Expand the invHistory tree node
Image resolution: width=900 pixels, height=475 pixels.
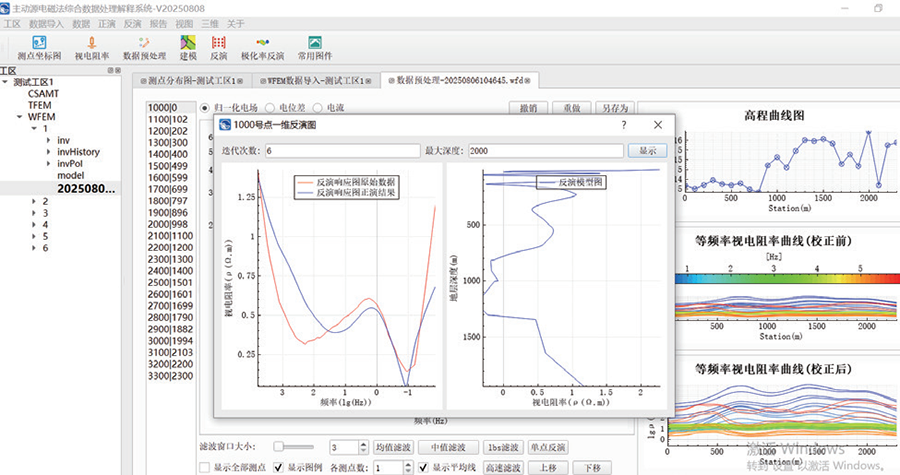(48, 151)
